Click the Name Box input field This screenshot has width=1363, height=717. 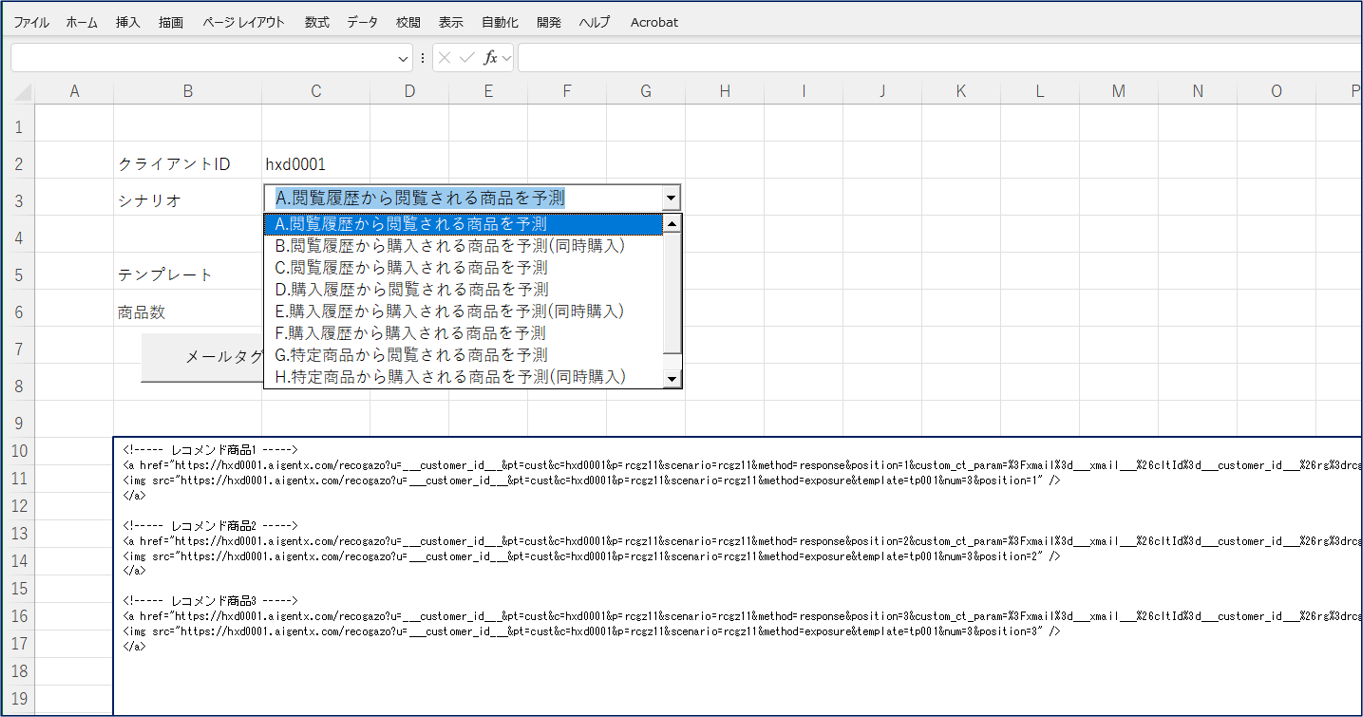(203, 58)
